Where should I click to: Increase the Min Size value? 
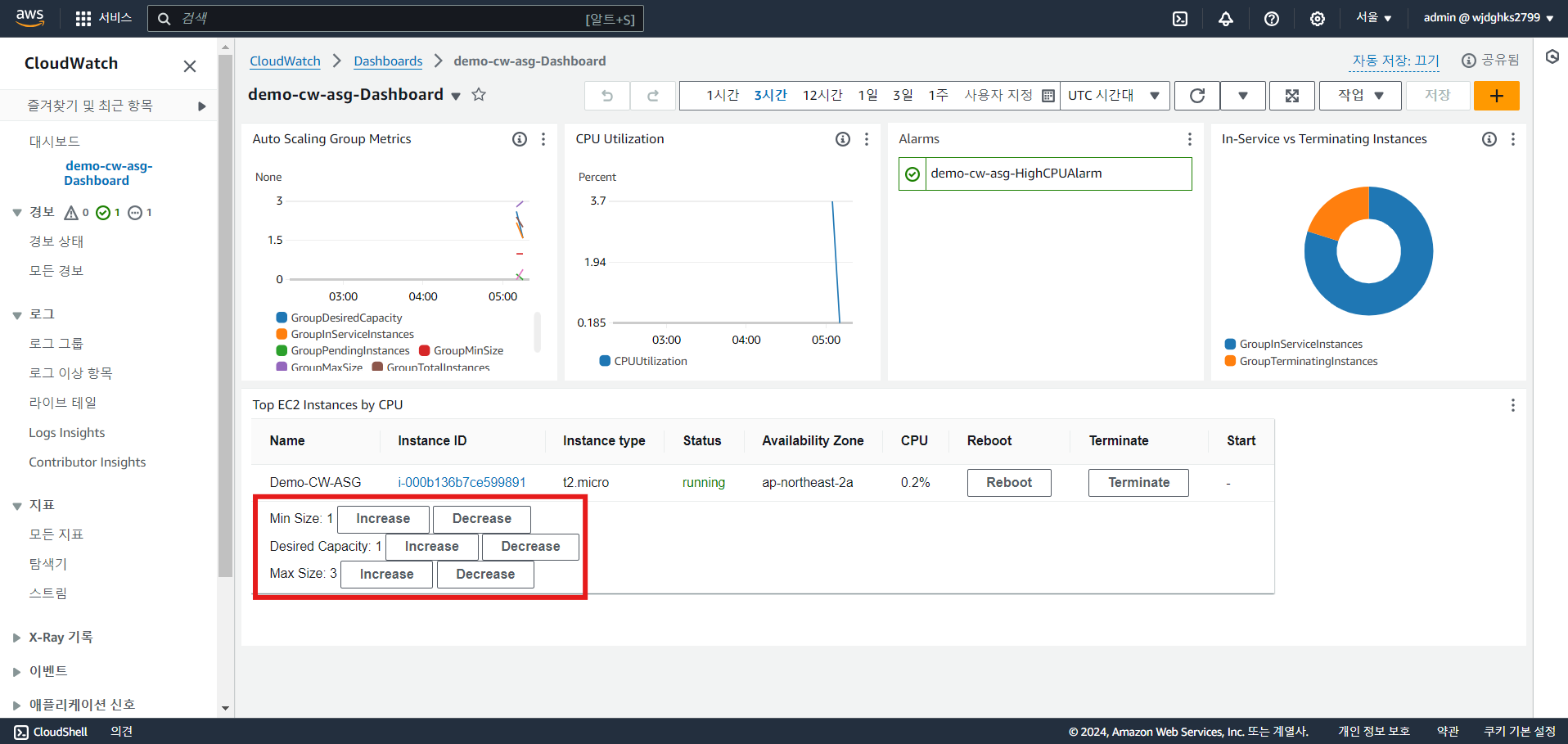click(x=383, y=519)
